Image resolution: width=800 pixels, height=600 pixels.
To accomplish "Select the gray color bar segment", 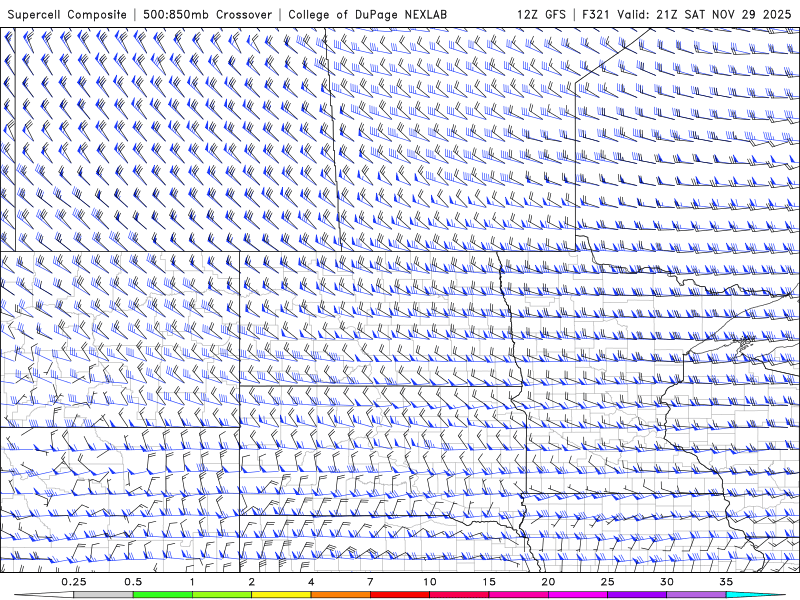I will (x=104, y=595).
